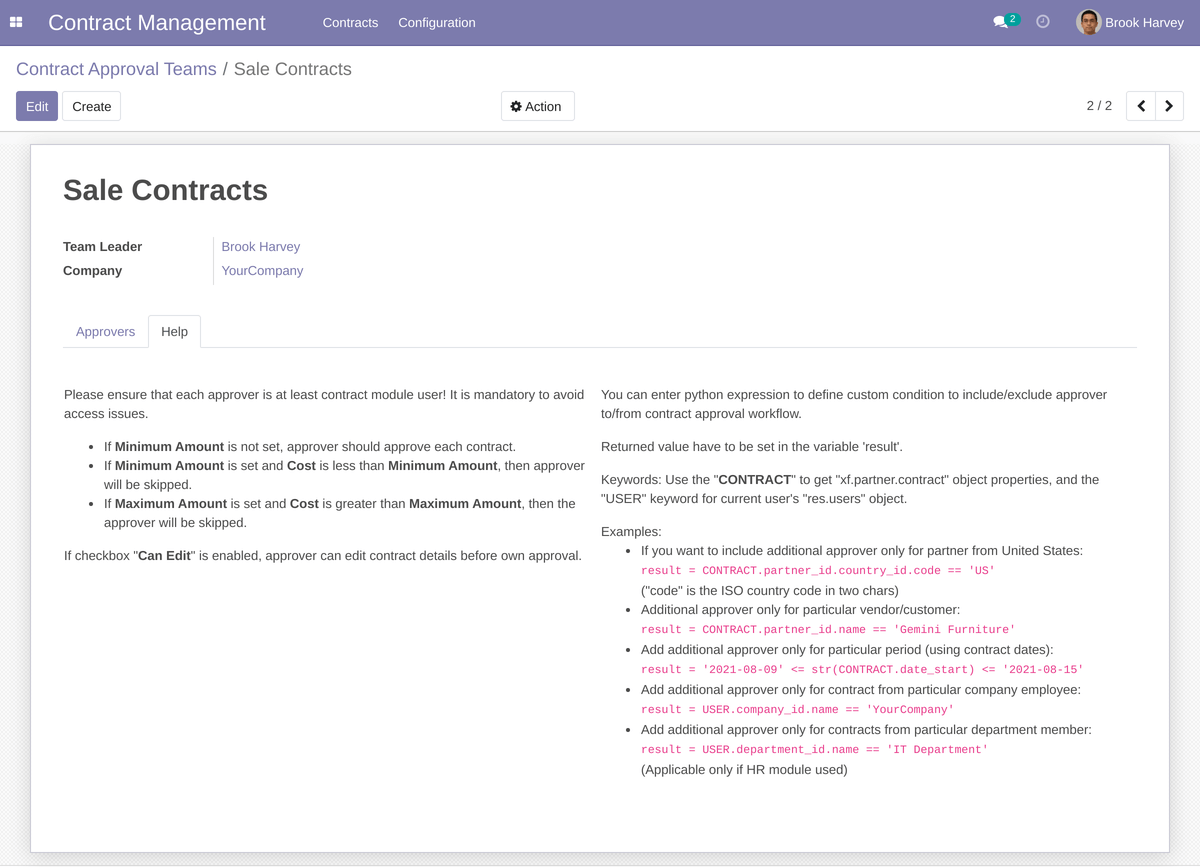
Task: Select the Help tab
Action: pyautogui.click(x=174, y=332)
